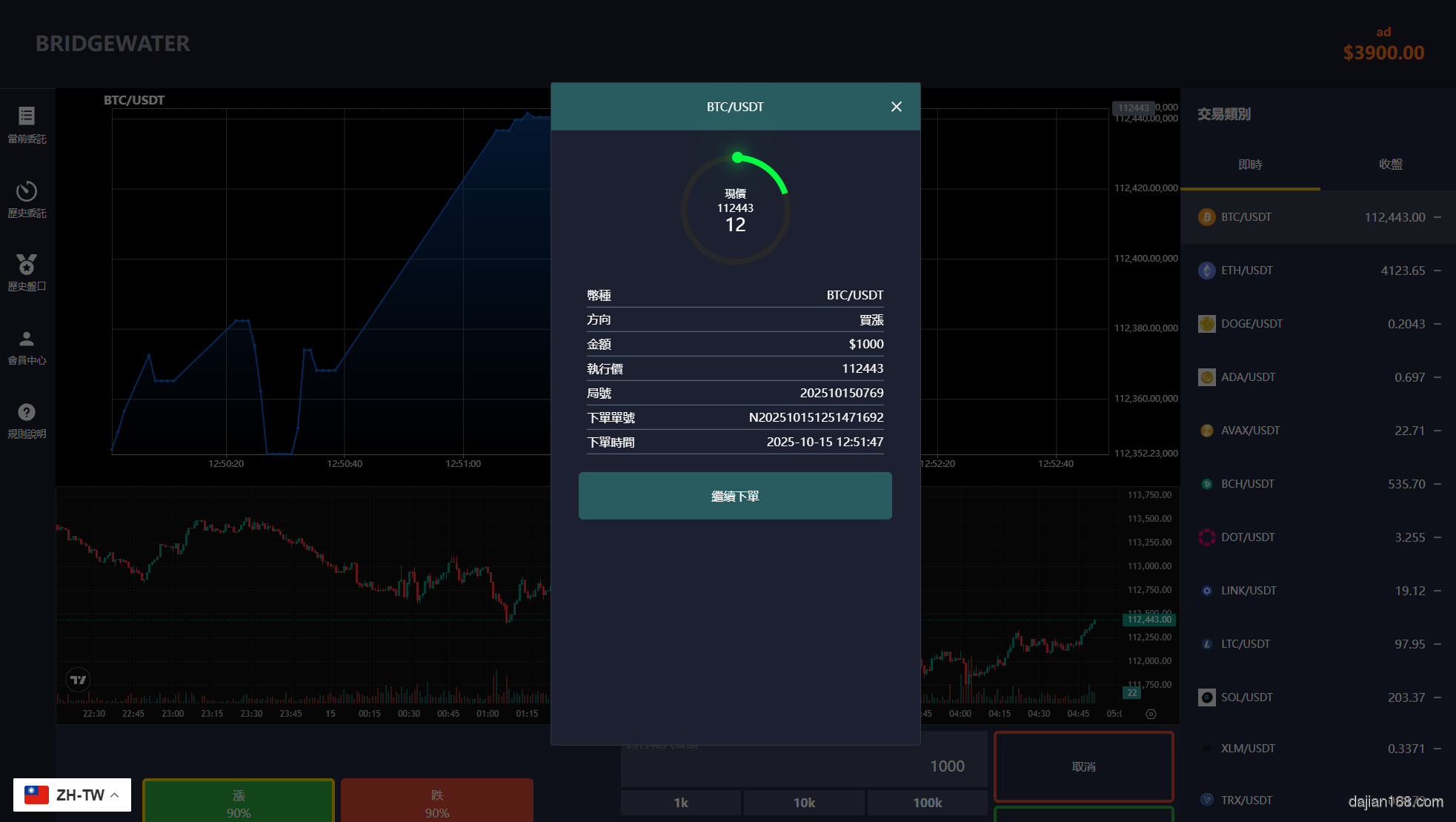Close the BTC/USDT order dialog

896,107
